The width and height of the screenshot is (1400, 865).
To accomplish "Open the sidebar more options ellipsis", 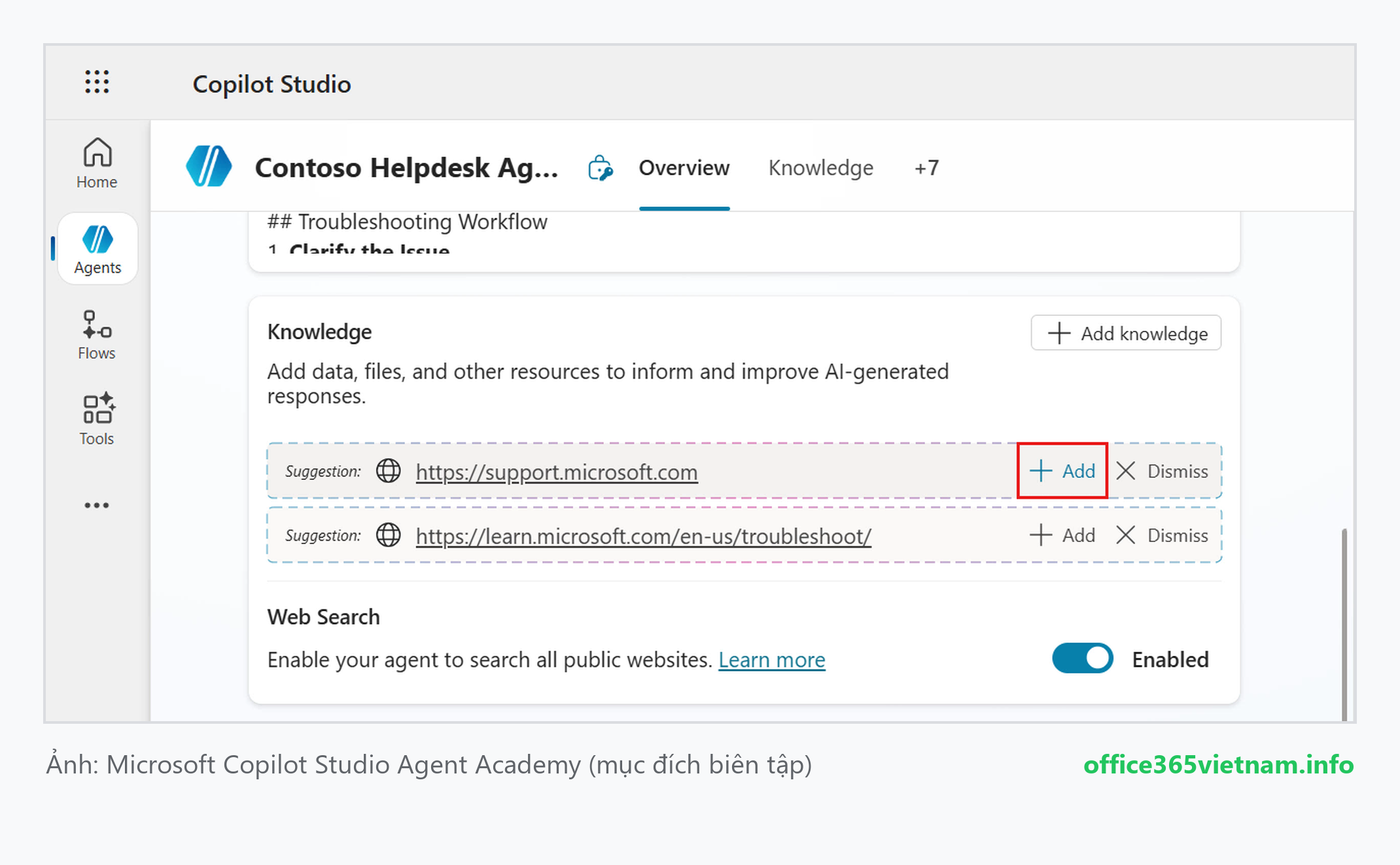I will pos(97,505).
